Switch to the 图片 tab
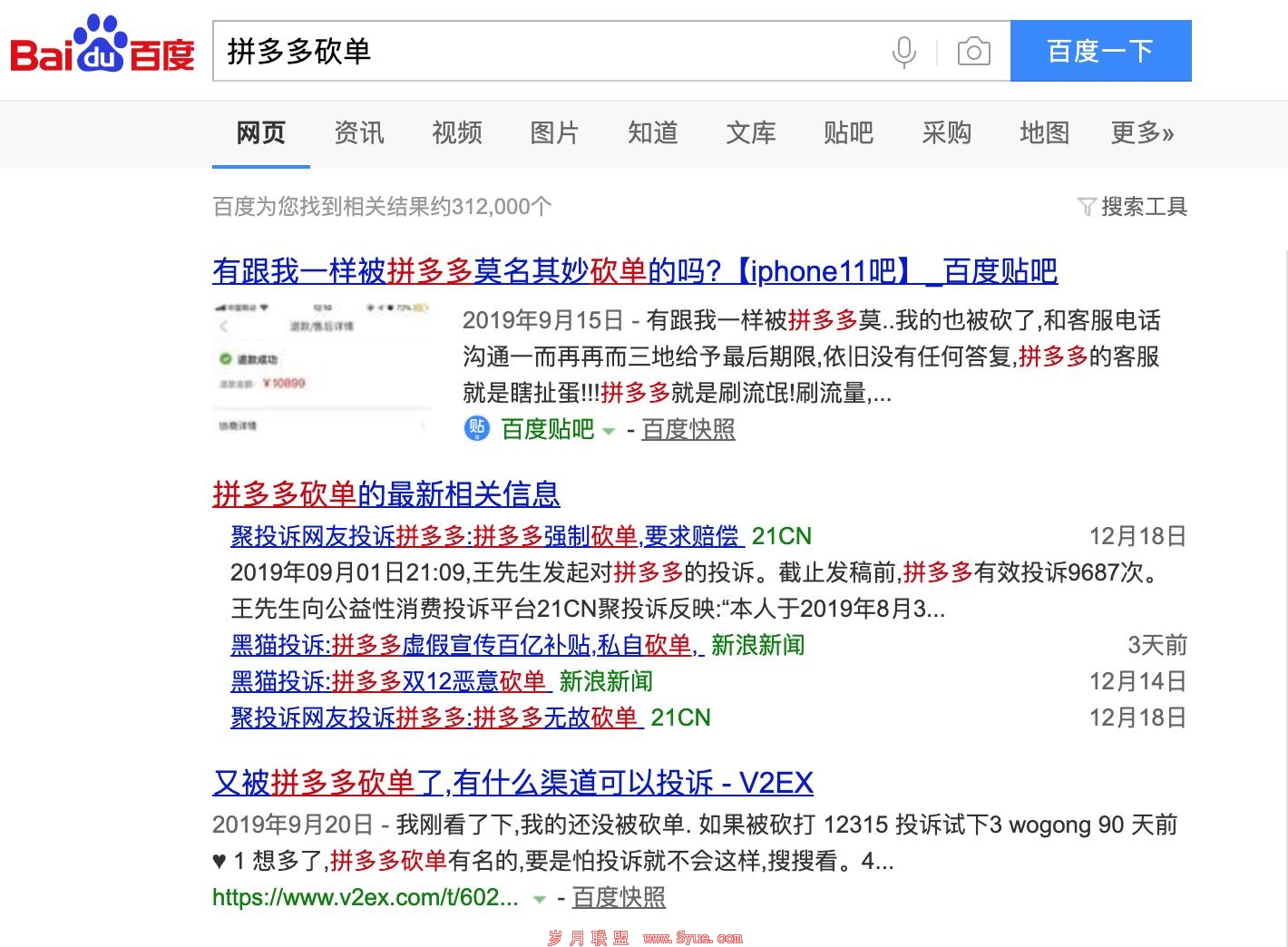 click(x=554, y=133)
